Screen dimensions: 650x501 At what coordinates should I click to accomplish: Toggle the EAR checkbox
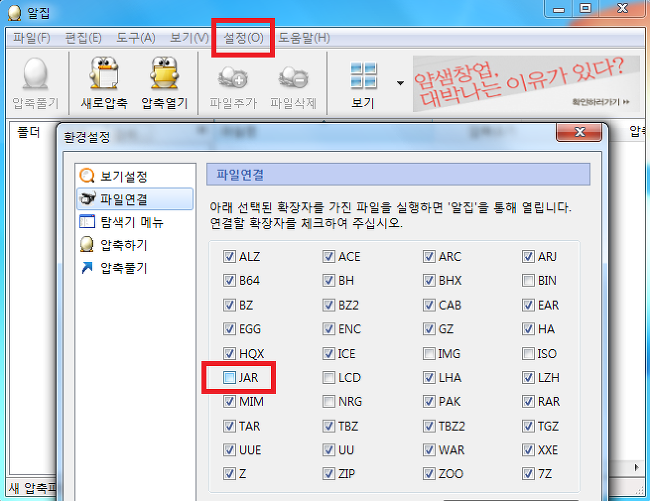tap(528, 305)
